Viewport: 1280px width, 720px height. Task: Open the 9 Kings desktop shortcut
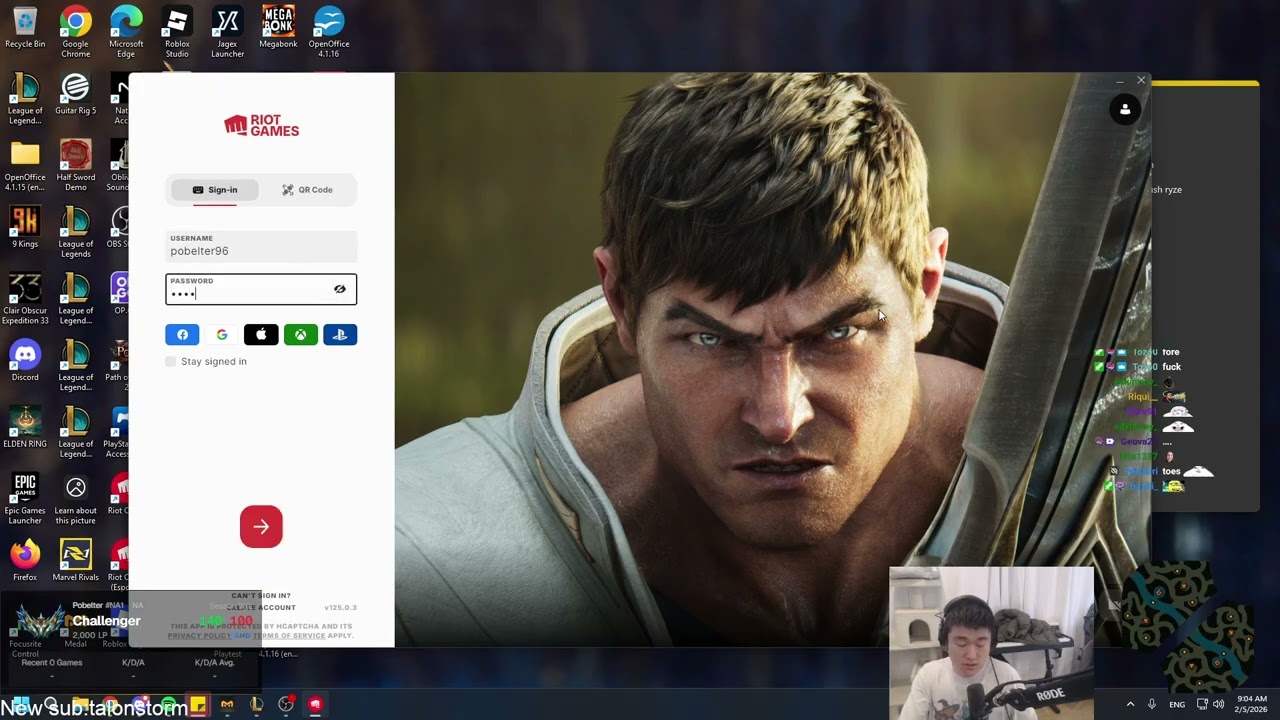25,228
